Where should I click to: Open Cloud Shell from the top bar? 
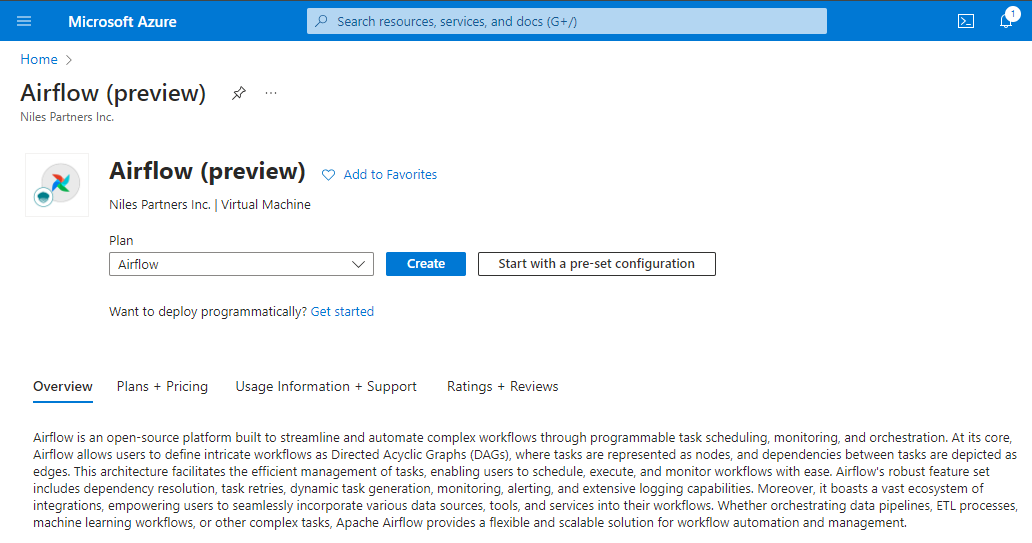tap(966, 21)
